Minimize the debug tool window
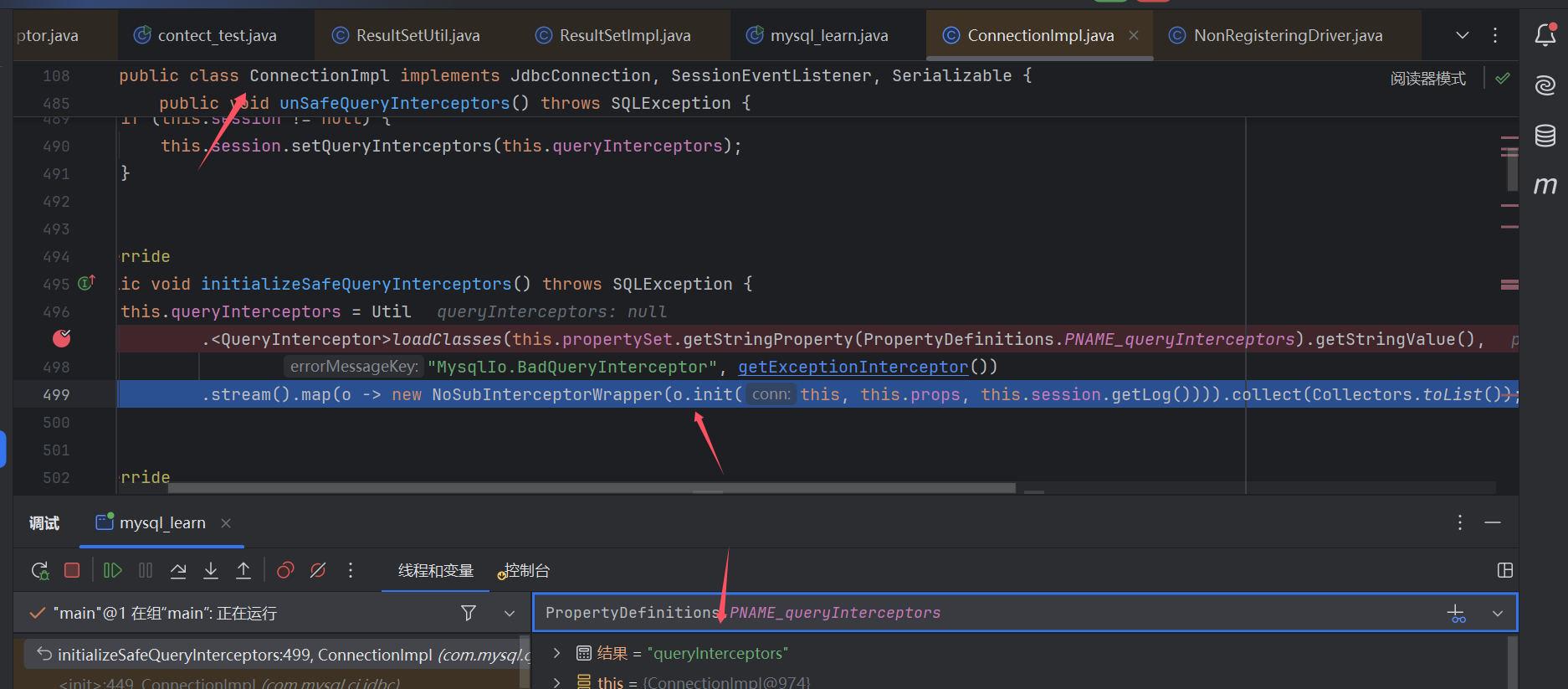 (1493, 522)
